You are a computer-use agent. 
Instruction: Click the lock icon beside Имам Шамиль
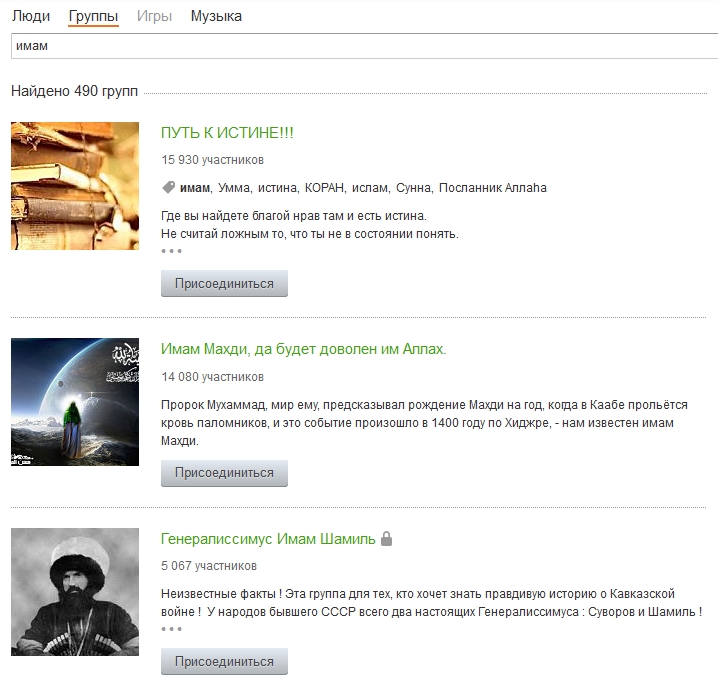[387, 539]
